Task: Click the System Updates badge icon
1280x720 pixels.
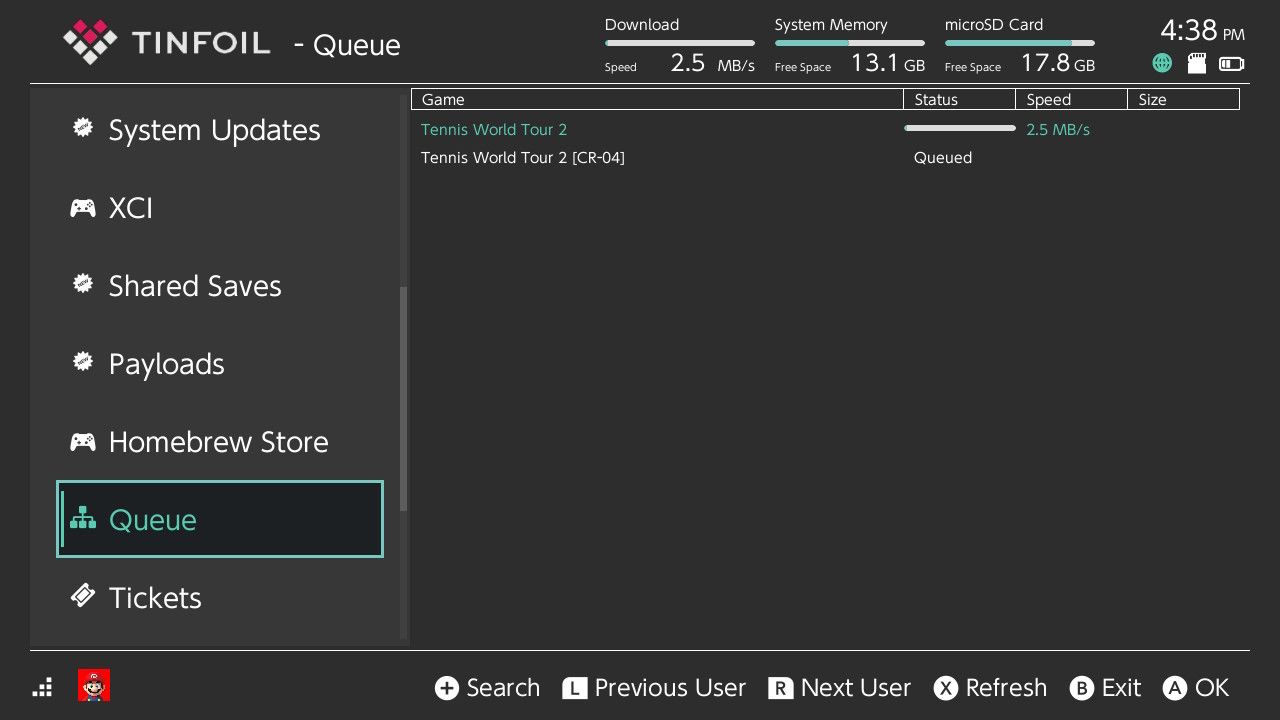Action: click(83, 128)
